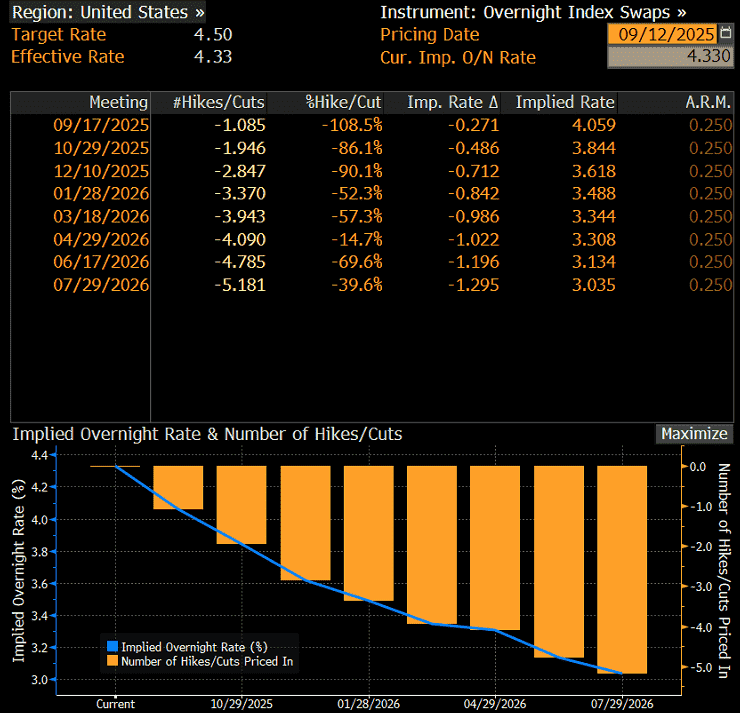The height and width of the screenshot is (713, 740).
Task: Select meeting date 07/29/2026 in table
Action: coord(101,285)
